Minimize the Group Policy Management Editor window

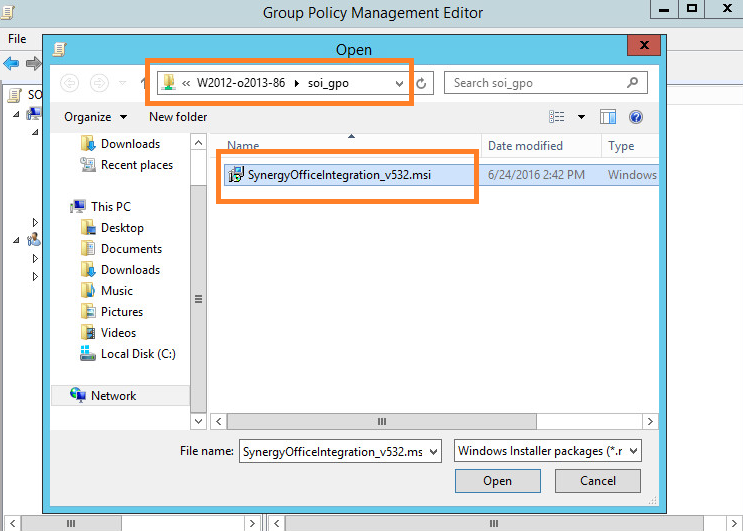[x=664, y=9]
